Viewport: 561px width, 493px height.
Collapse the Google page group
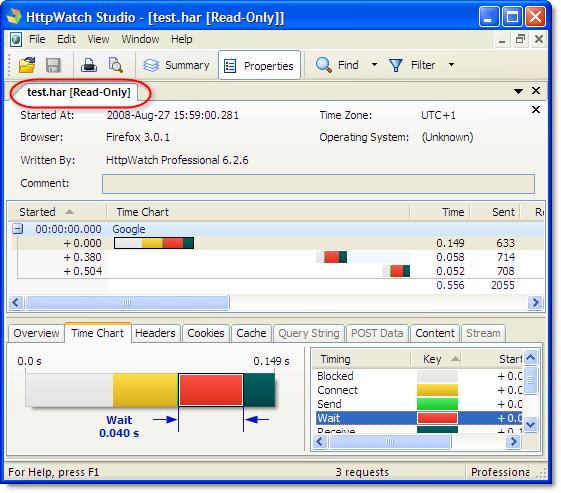[x=18, y=229]
